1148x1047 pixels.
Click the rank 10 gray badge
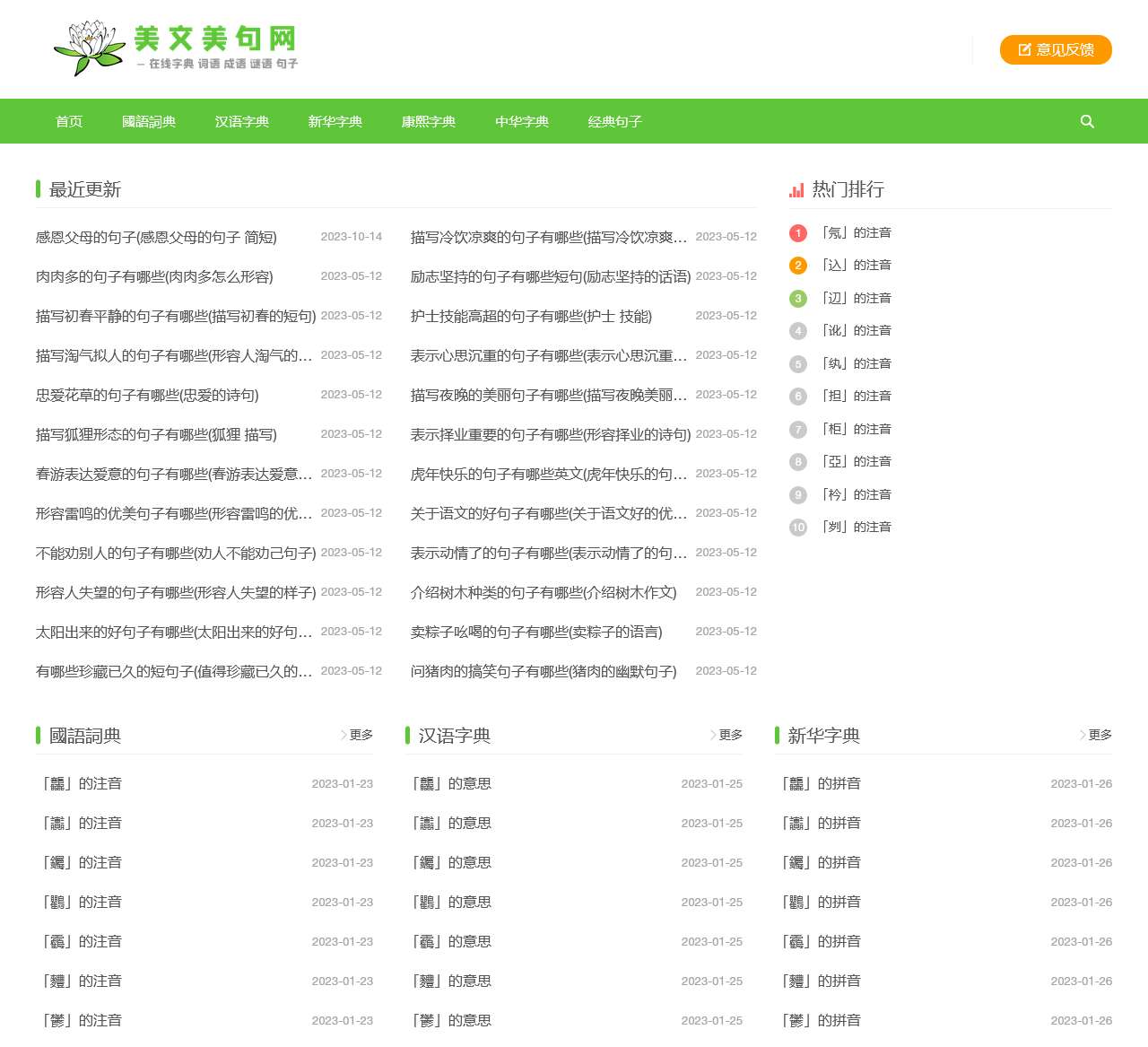798,528
